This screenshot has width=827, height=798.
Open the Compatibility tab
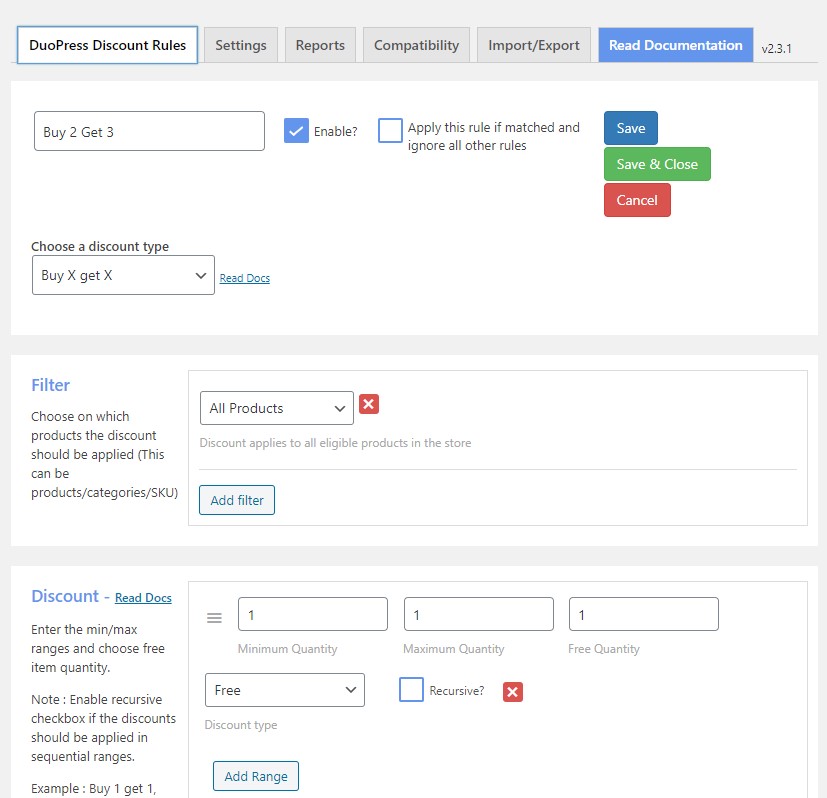[x=416, y=45]
